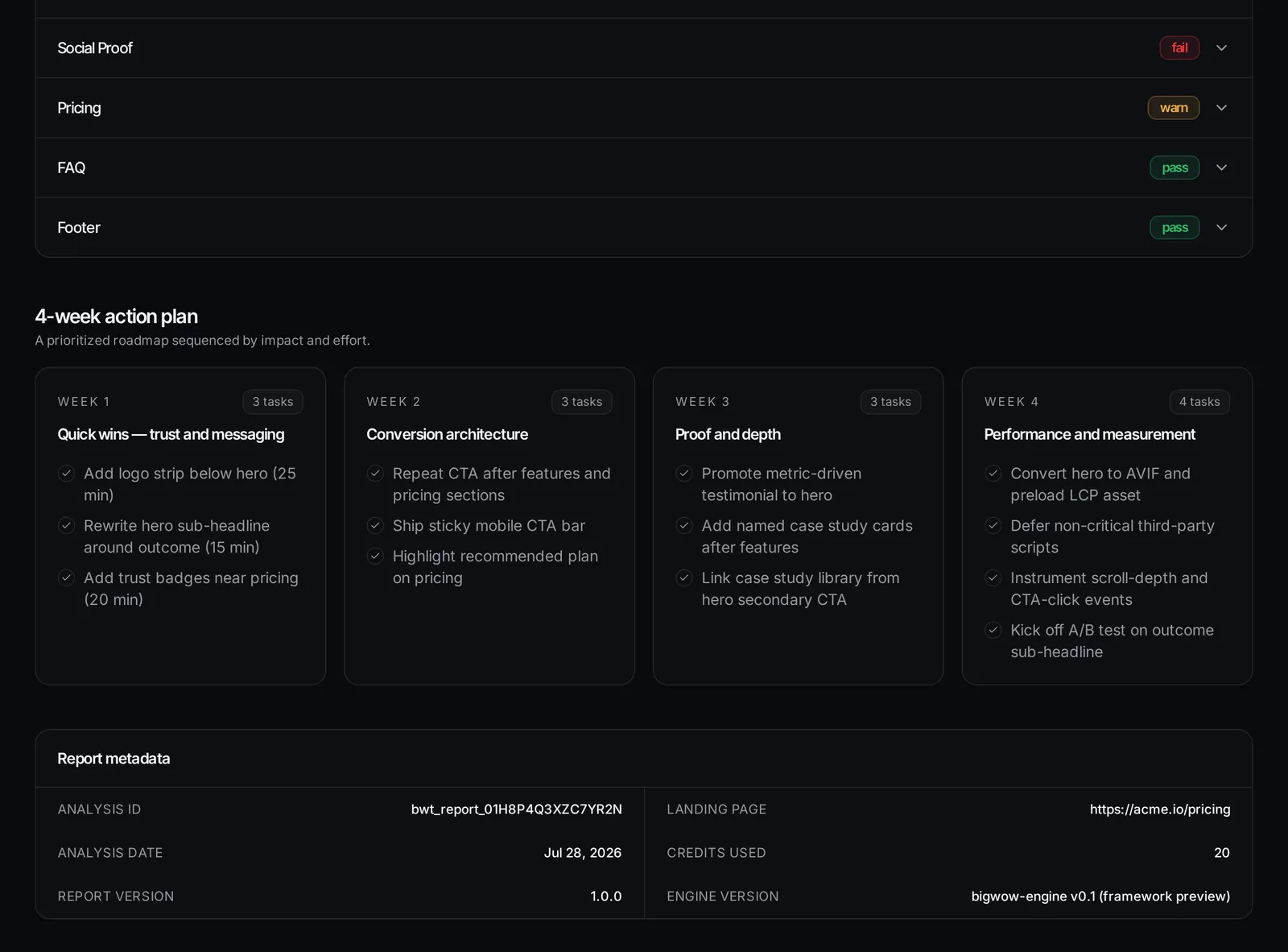Check off Defer non-critical third-party scripts
1288x952 pixels.
pos(993,526)
